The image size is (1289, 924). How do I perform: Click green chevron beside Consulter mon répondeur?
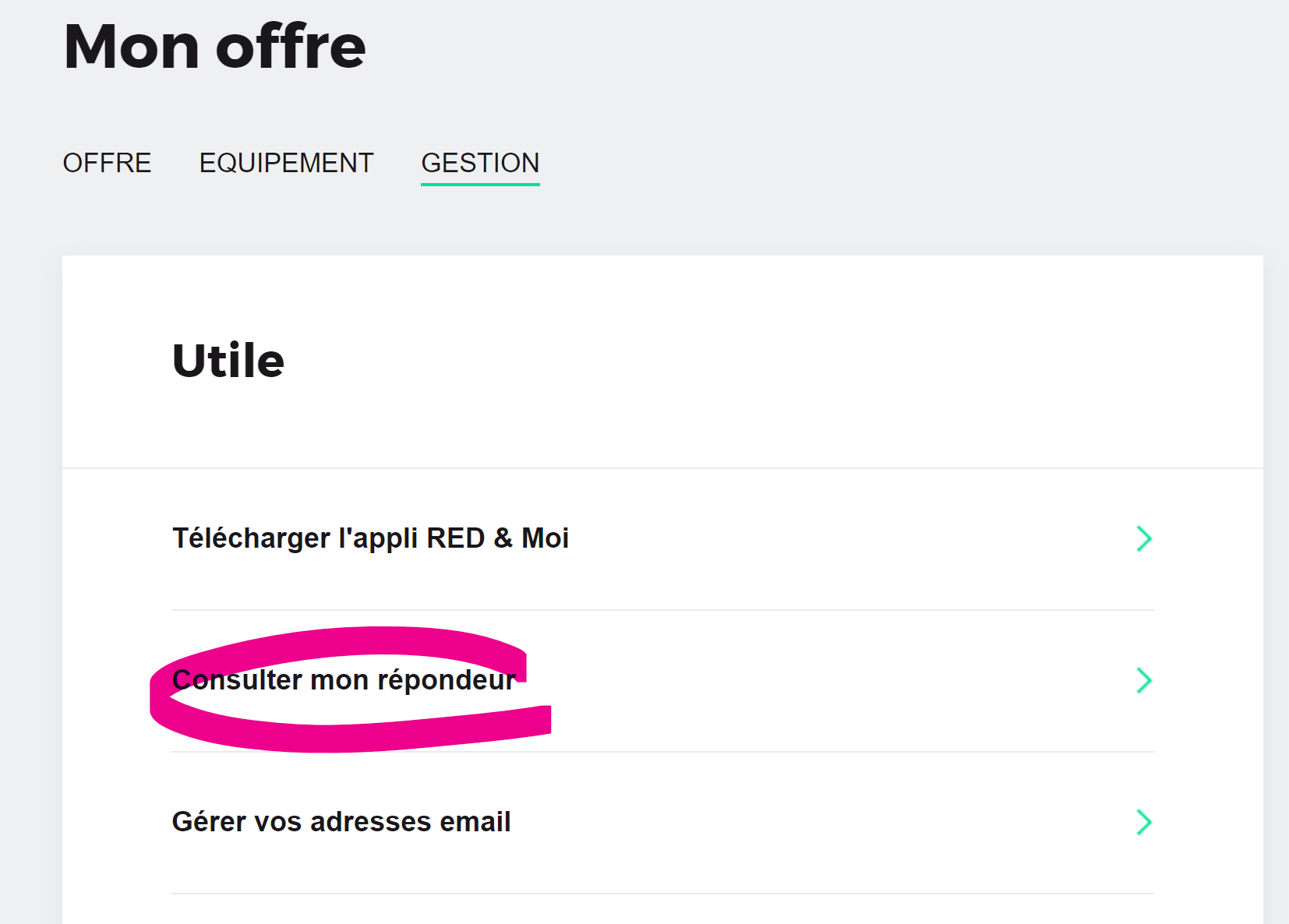(1143, 680)
